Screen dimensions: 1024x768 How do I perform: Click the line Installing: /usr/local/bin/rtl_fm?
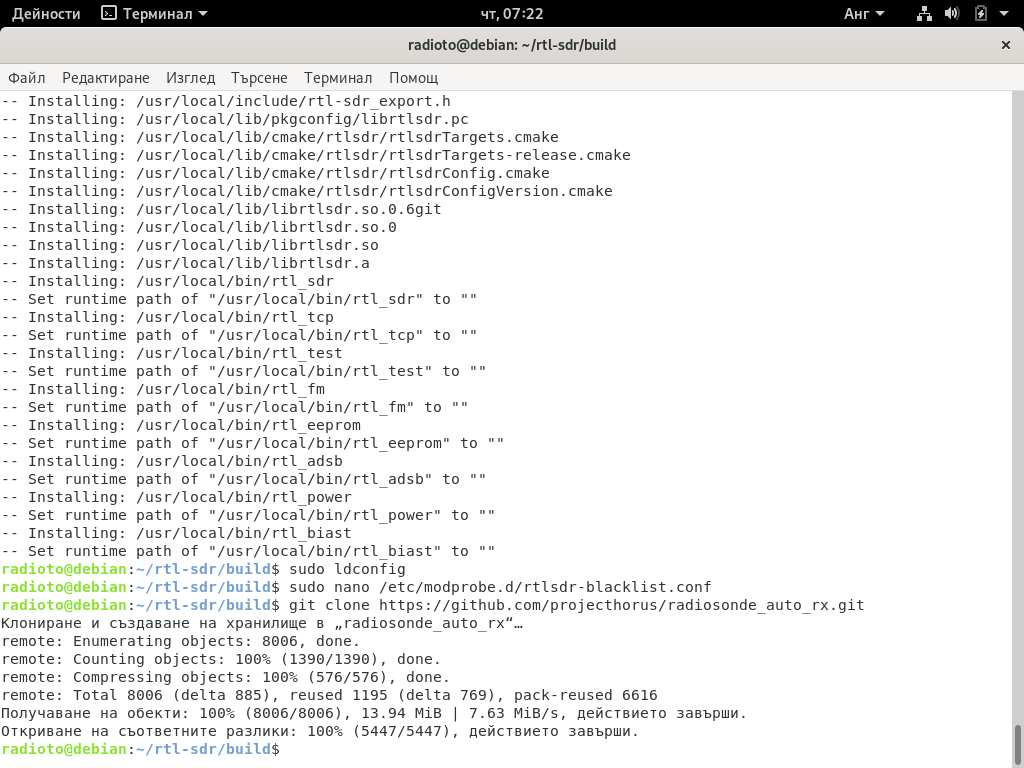click(163, 389)
